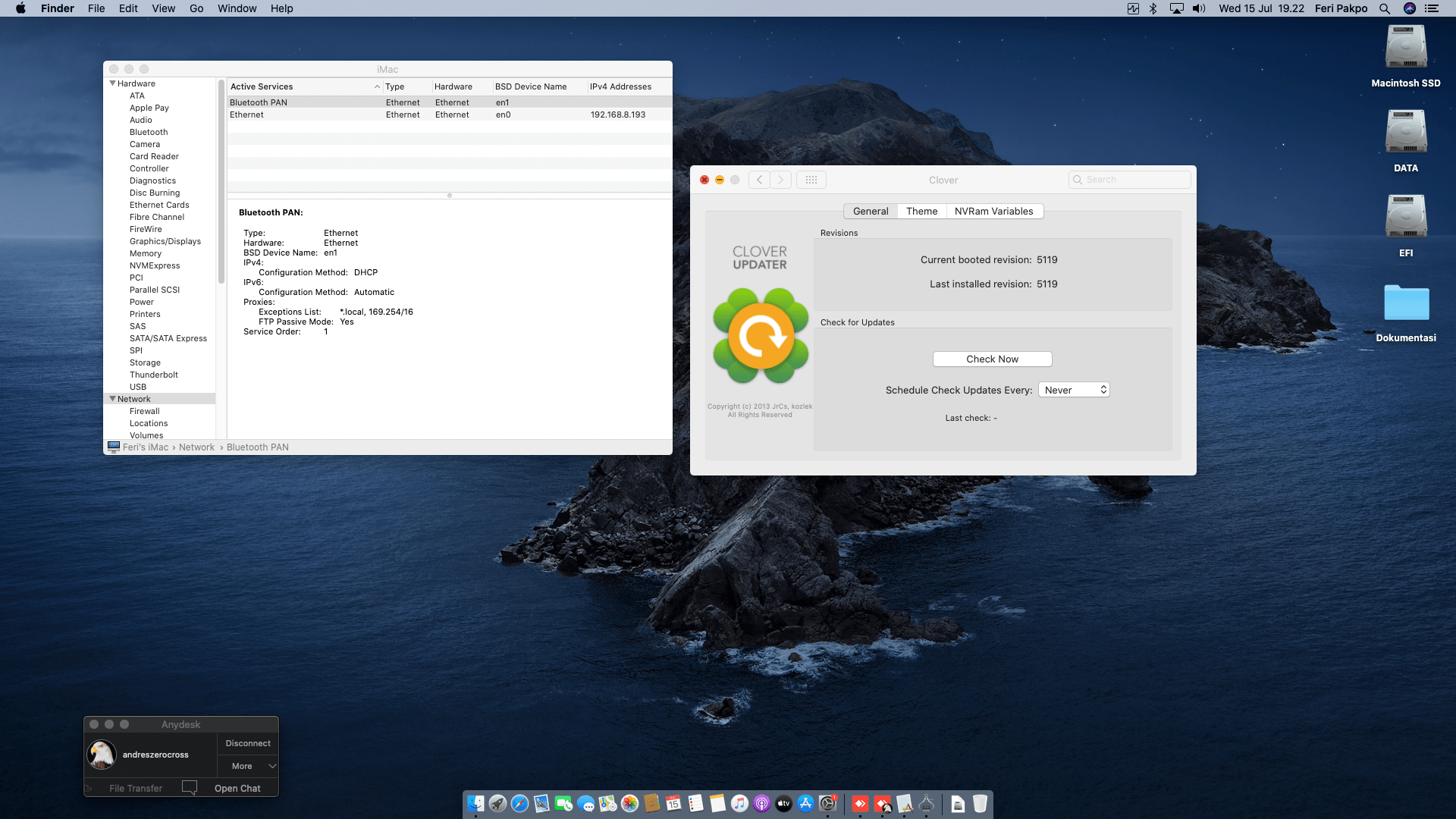Open the Go menu
Screen dimensions: 1456x819
196,8
